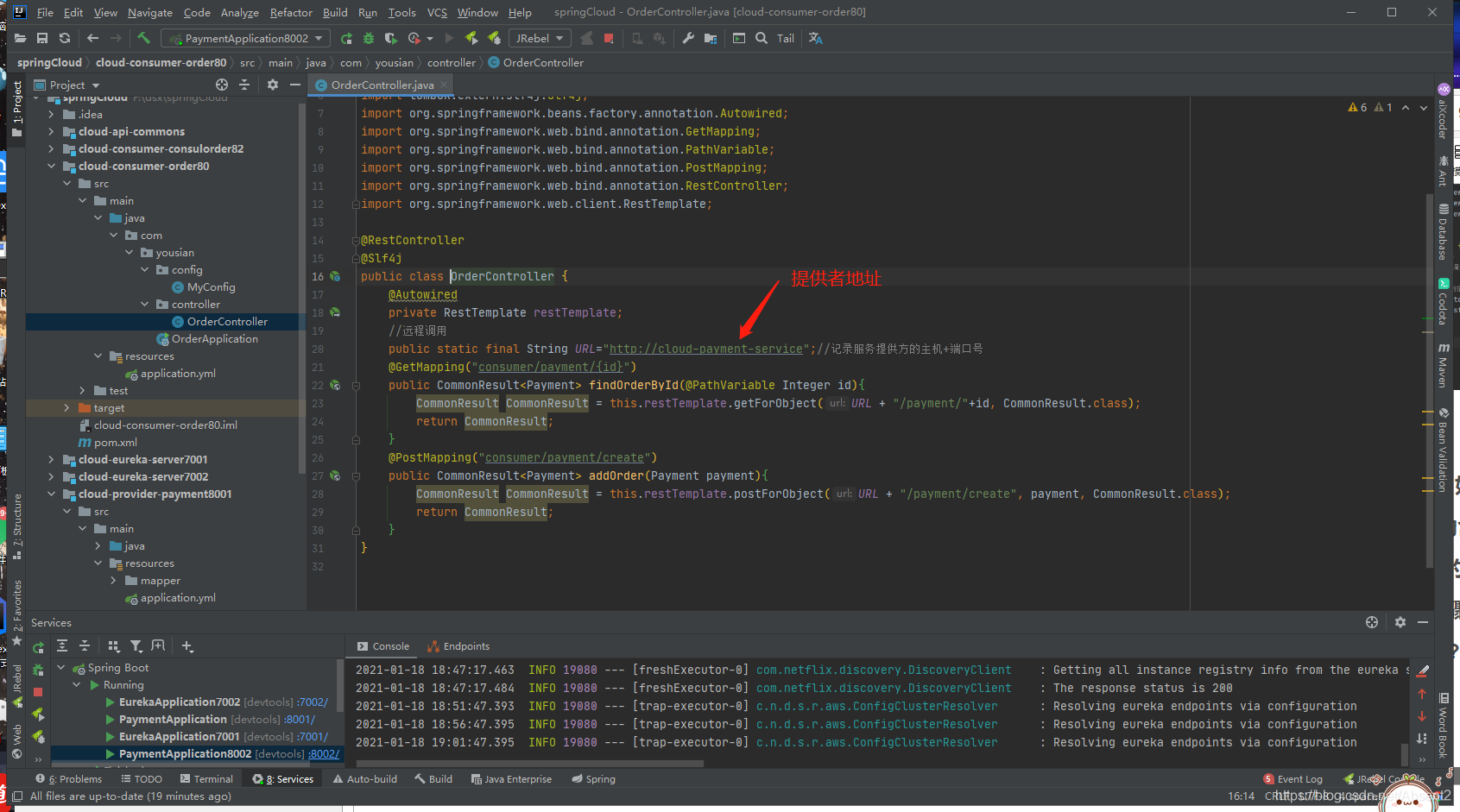Click the Synchronize/reload toolbar icon

point(64,38)
